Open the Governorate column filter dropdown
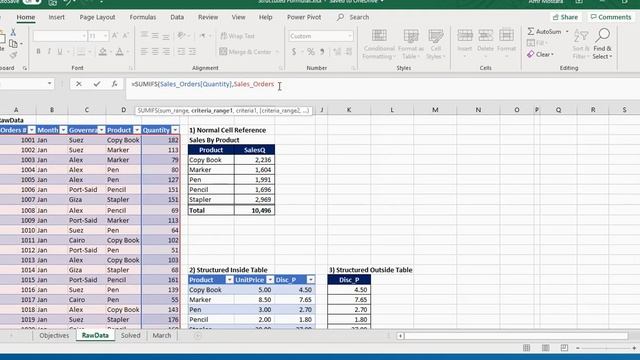Image resolution: width=640 pixels, height=360 pixels. pyautogui.click(x=101, y=130)
